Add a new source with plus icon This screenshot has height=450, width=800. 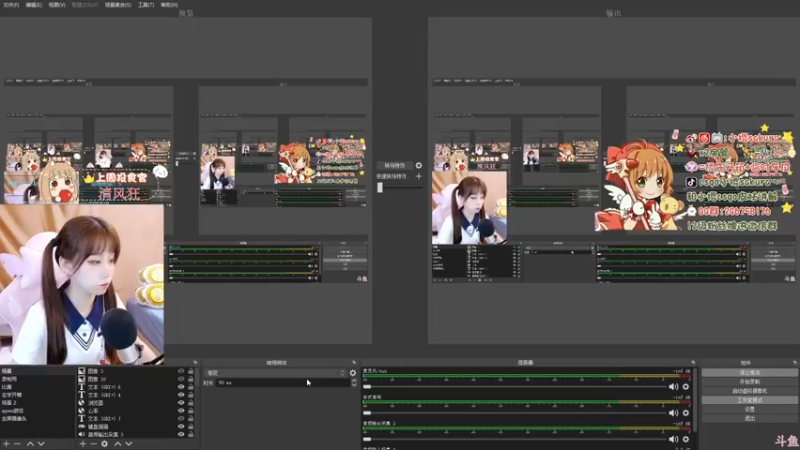83,444
